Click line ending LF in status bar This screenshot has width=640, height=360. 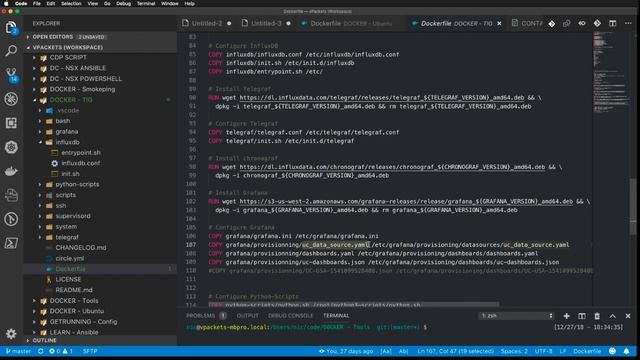click(562, 351)
